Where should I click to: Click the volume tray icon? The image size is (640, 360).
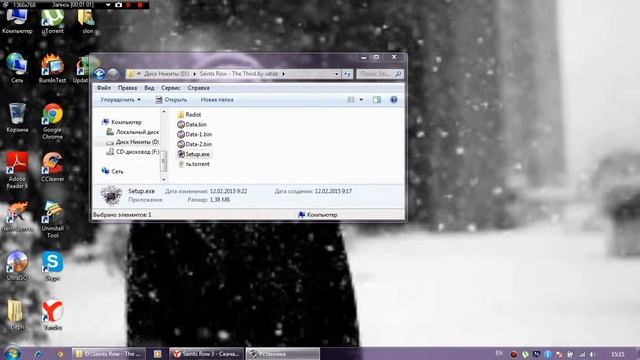tap(593, 354)
